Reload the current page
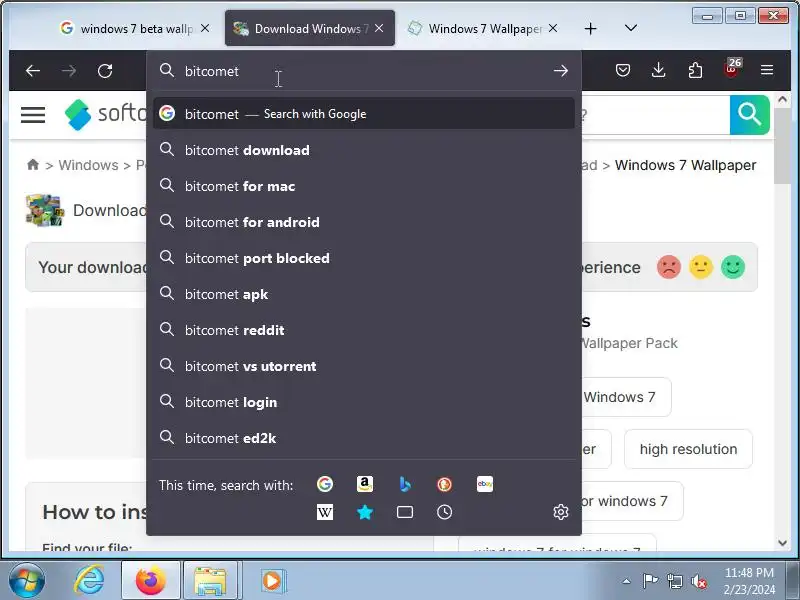 point(105,71)
